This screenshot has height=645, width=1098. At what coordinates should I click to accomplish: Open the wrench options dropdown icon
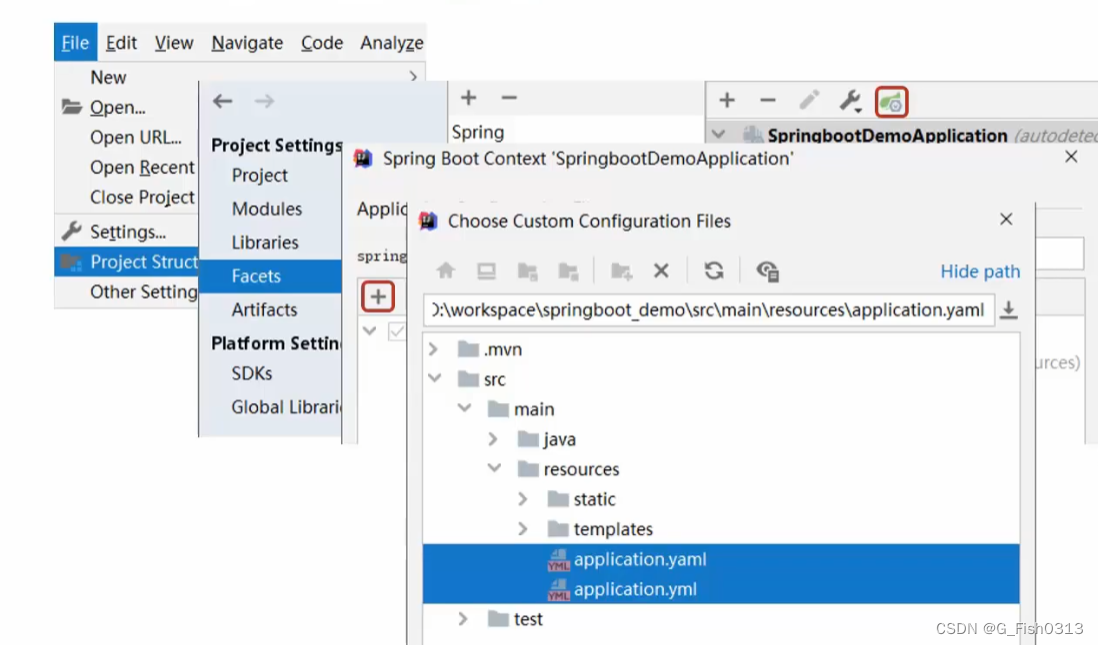850,101
